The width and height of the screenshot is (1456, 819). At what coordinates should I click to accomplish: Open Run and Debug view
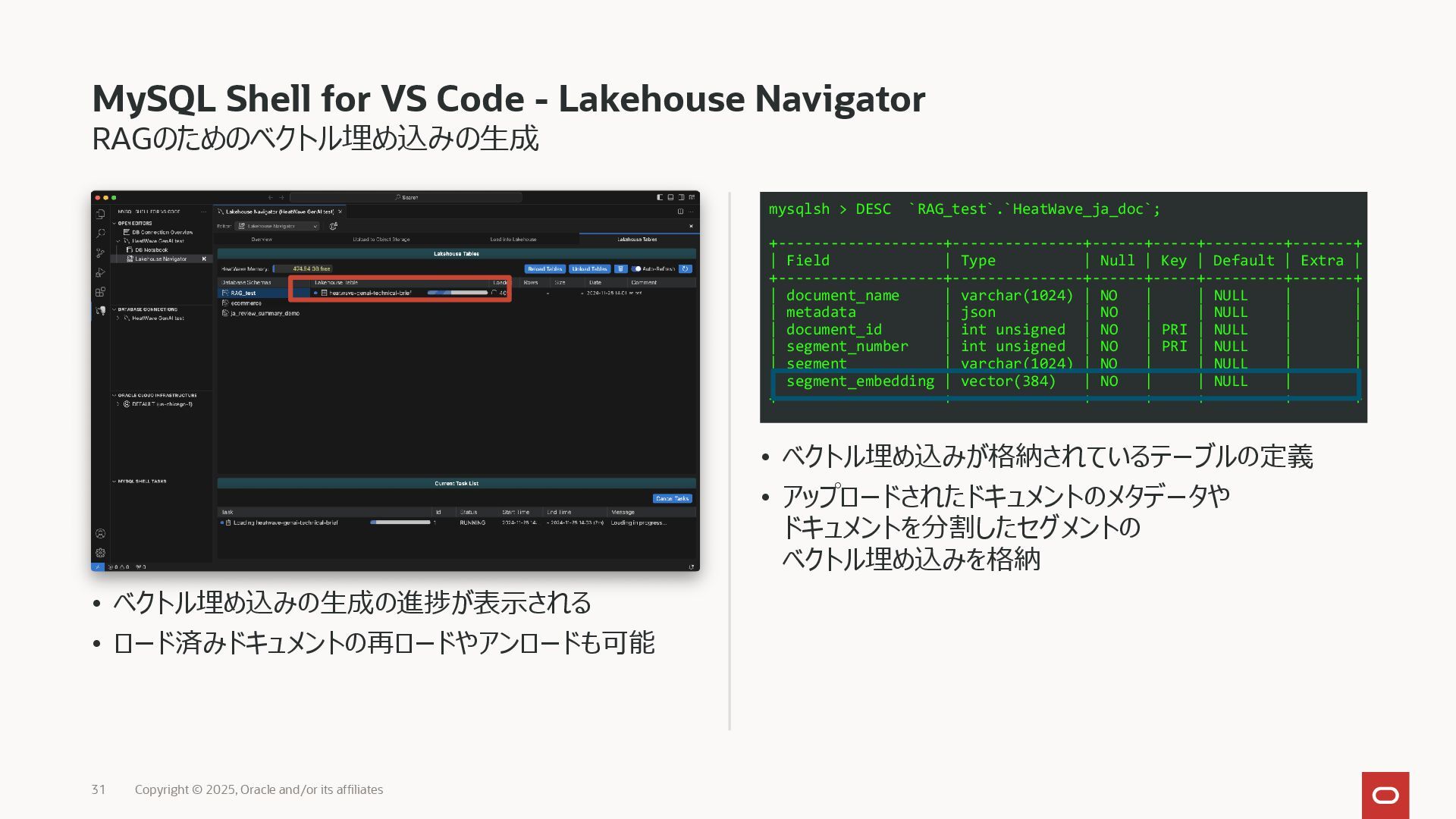click(100, 272)
